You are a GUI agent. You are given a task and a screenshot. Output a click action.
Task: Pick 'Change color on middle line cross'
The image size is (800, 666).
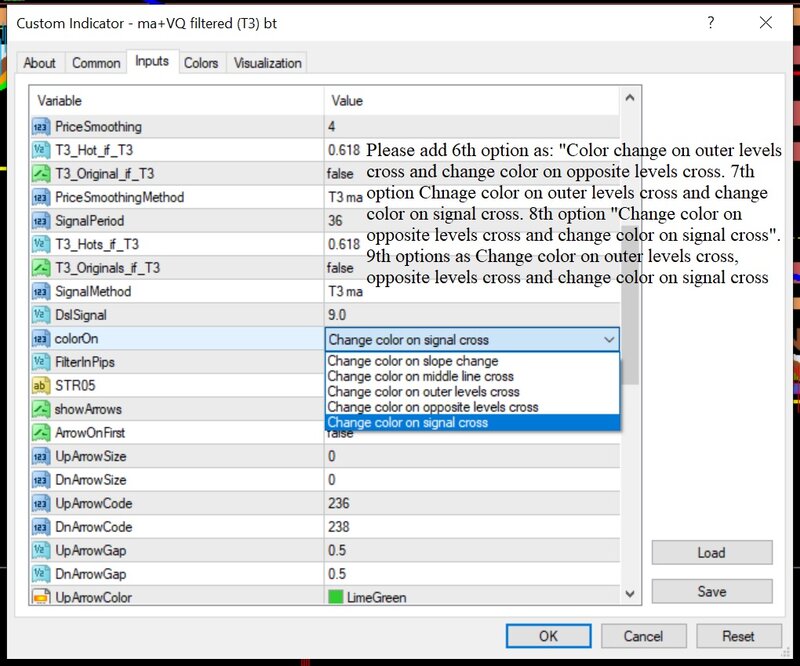click(x=420, y=377)
